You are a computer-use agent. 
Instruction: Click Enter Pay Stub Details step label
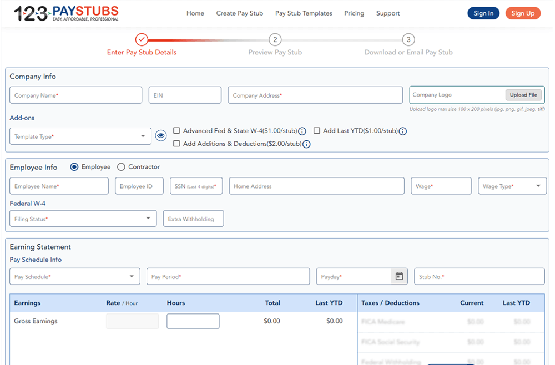pyautogui.click(x=142, y=52)
